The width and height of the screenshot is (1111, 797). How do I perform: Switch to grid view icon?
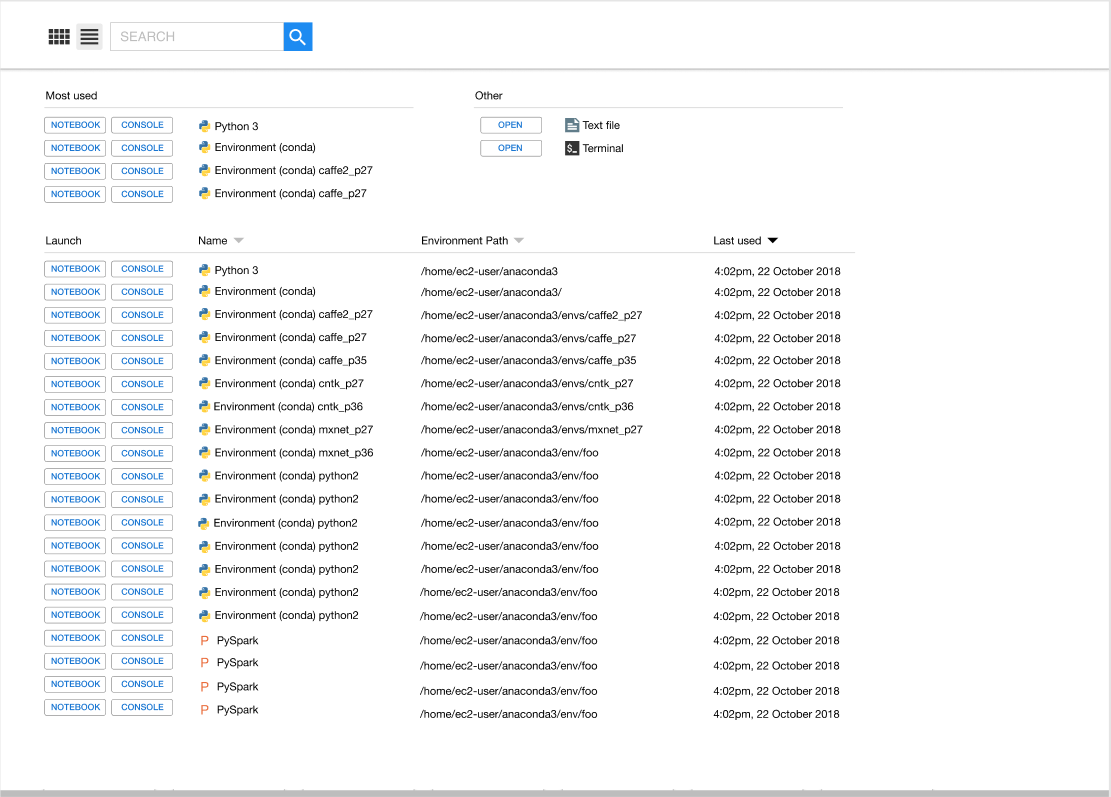(59, 37)
